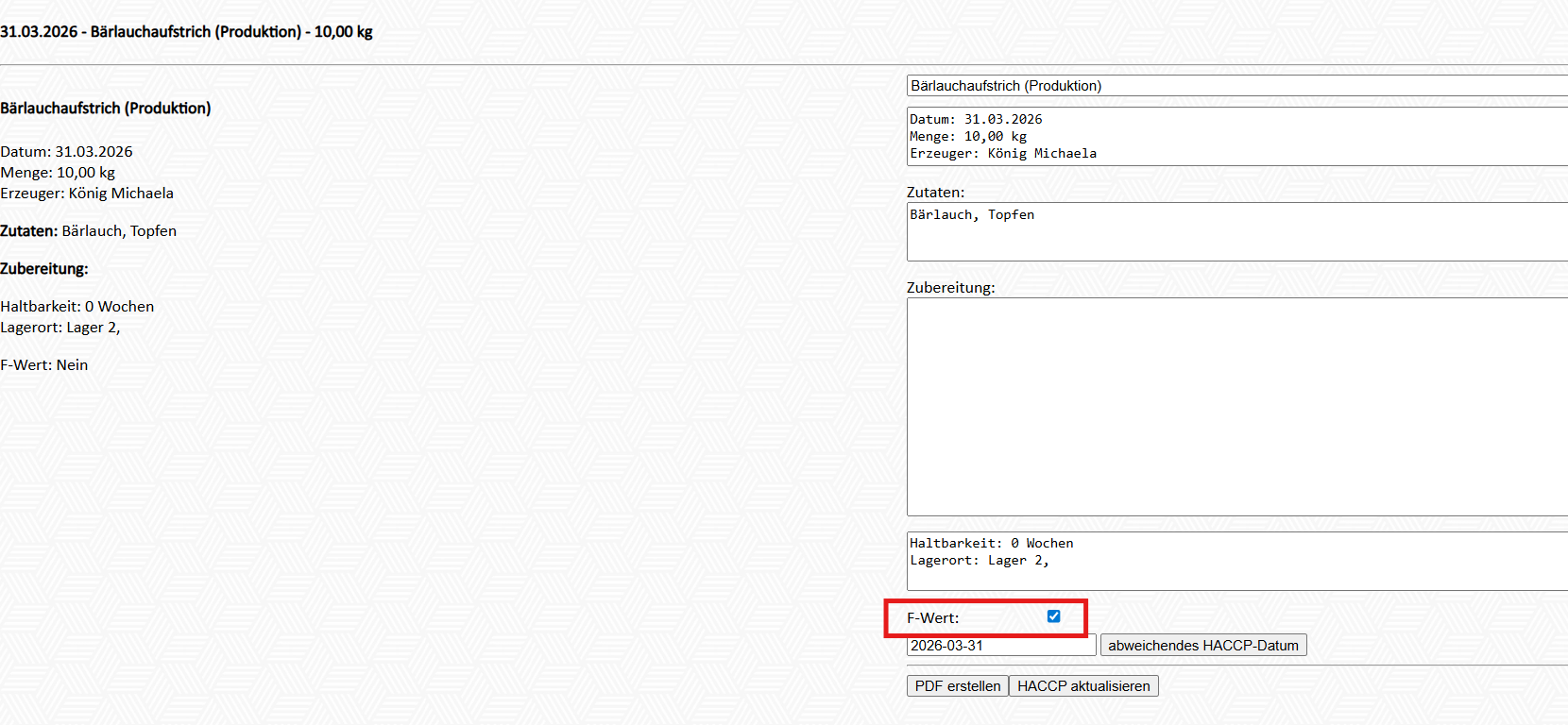Click the Zubereitung label above the large text area
The image size is (1568, 725).
click(950, 288)
